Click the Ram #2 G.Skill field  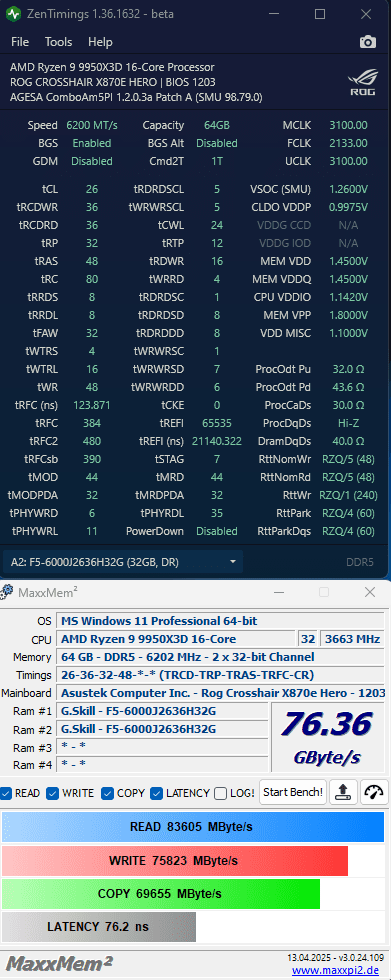[x=162, y=729]
